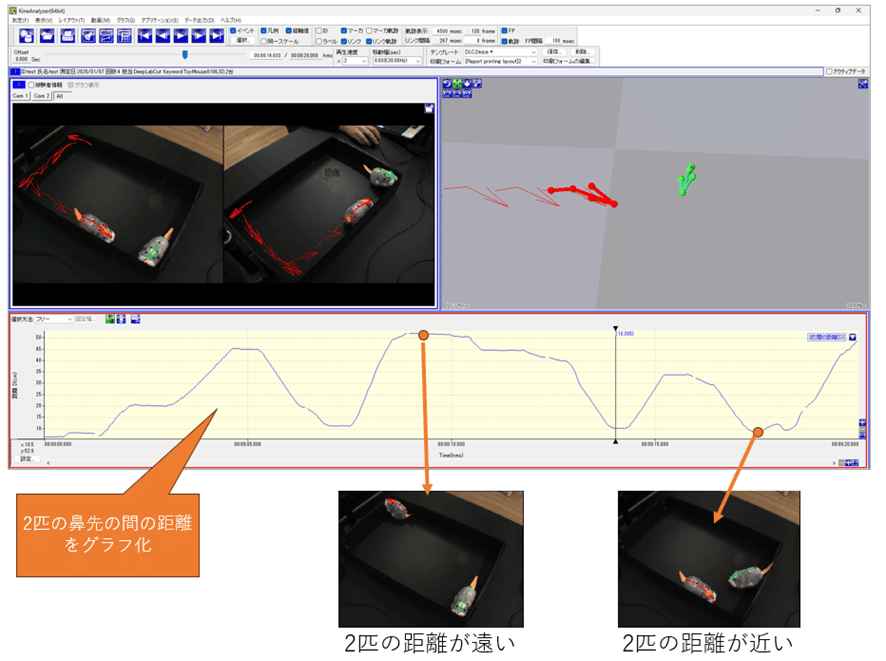Image resolution: width=886 pixels, height=661 pixels.
Task: Click the down-arrow icon in 3D view toolbar
Action: (467, 84)
